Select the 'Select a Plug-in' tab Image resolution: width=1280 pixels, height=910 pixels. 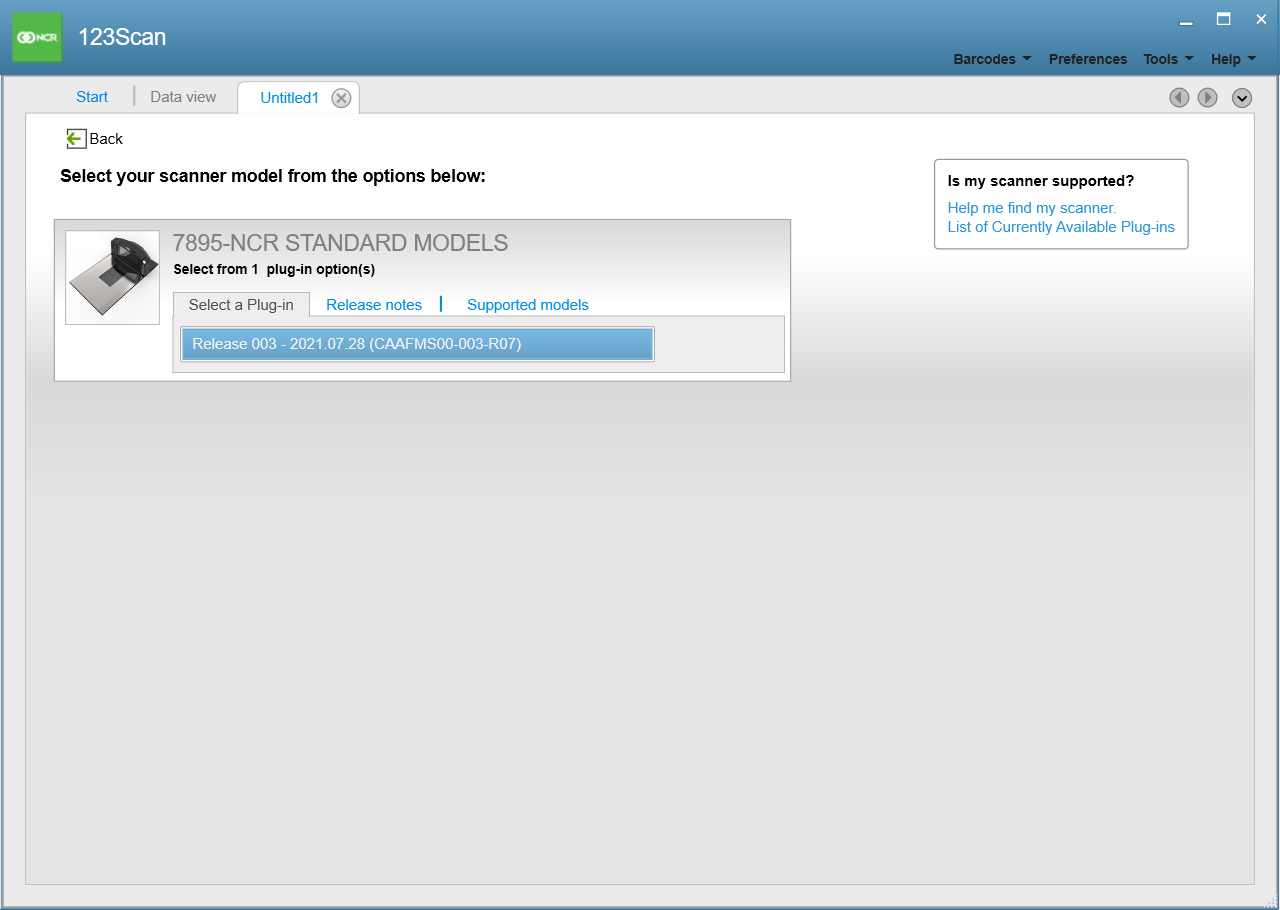[x=241, y=305]
